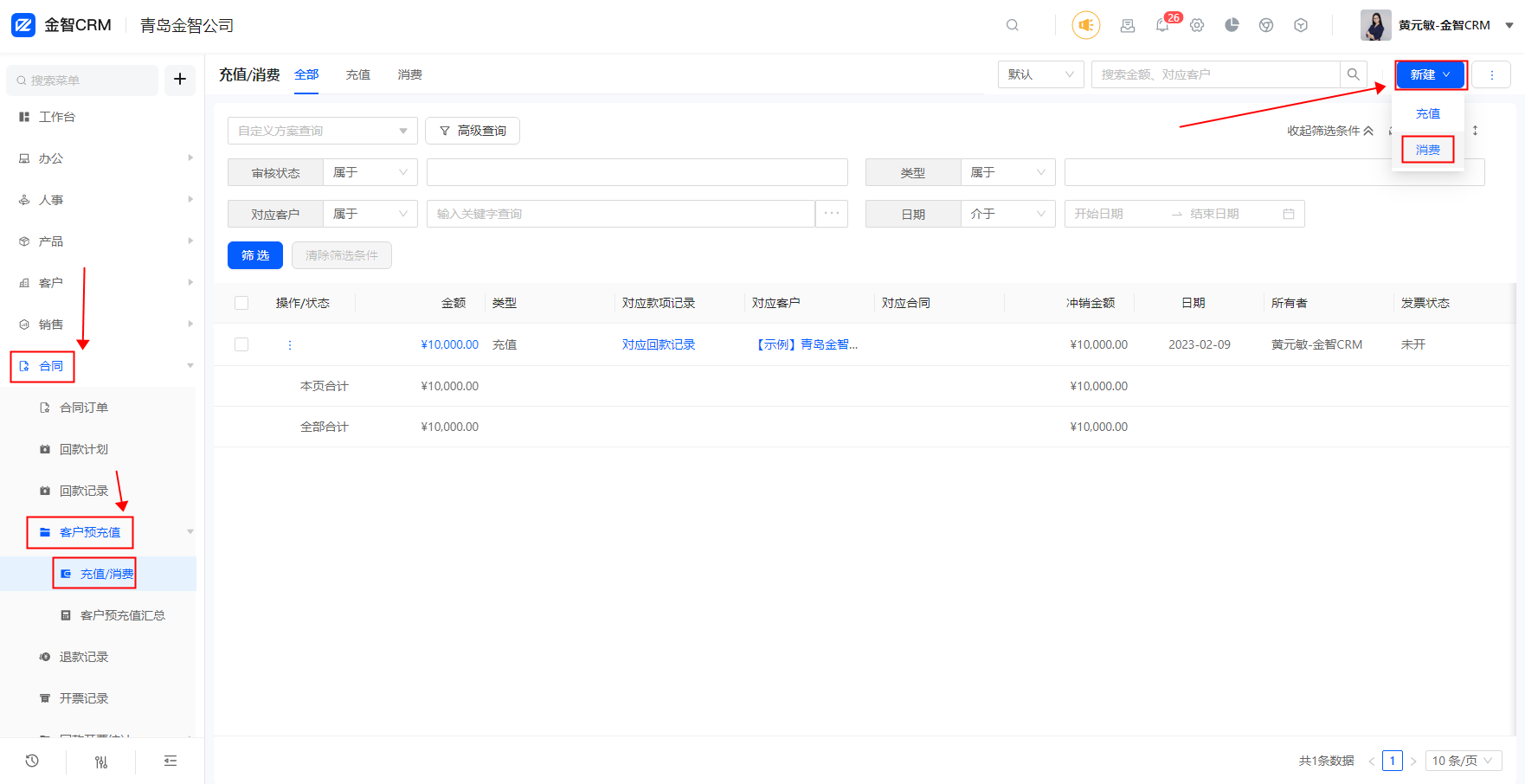This screenshot has height=784, width=1525.
Task: Focus the 搜索金额、对应客户 search field
Action: point(1215,74)
